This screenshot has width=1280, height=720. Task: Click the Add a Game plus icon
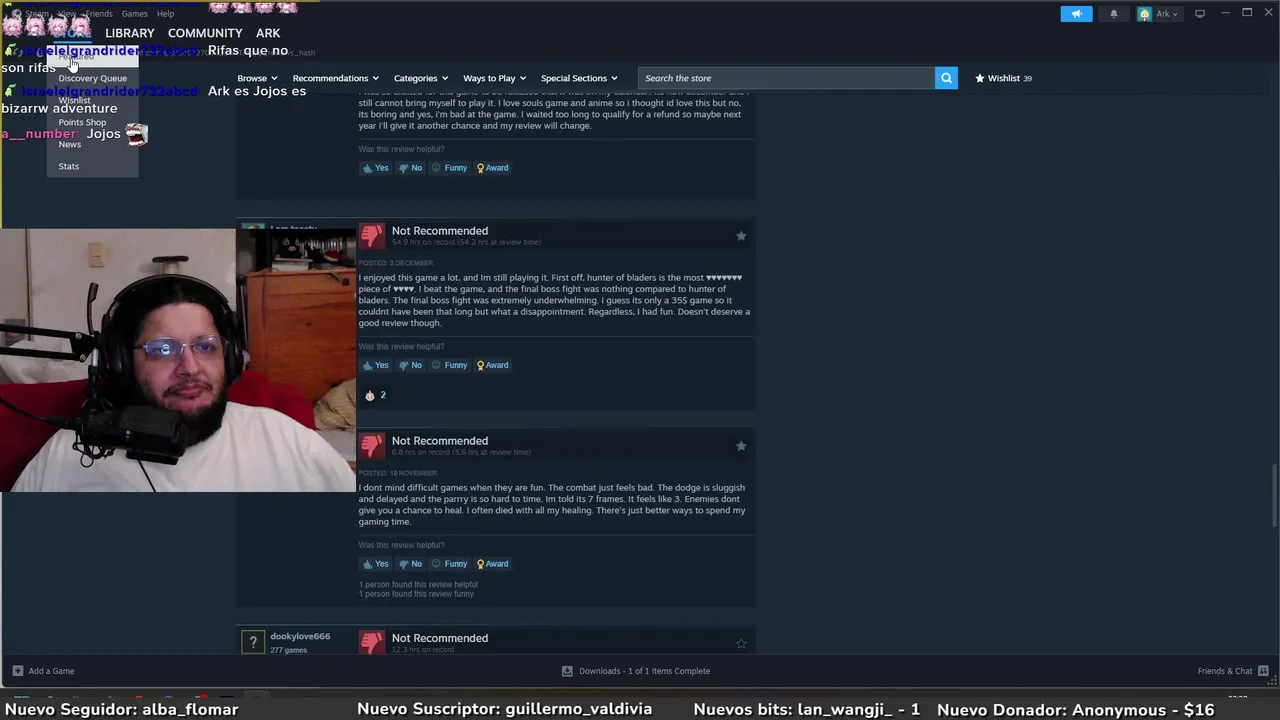[x=17, y=671]
